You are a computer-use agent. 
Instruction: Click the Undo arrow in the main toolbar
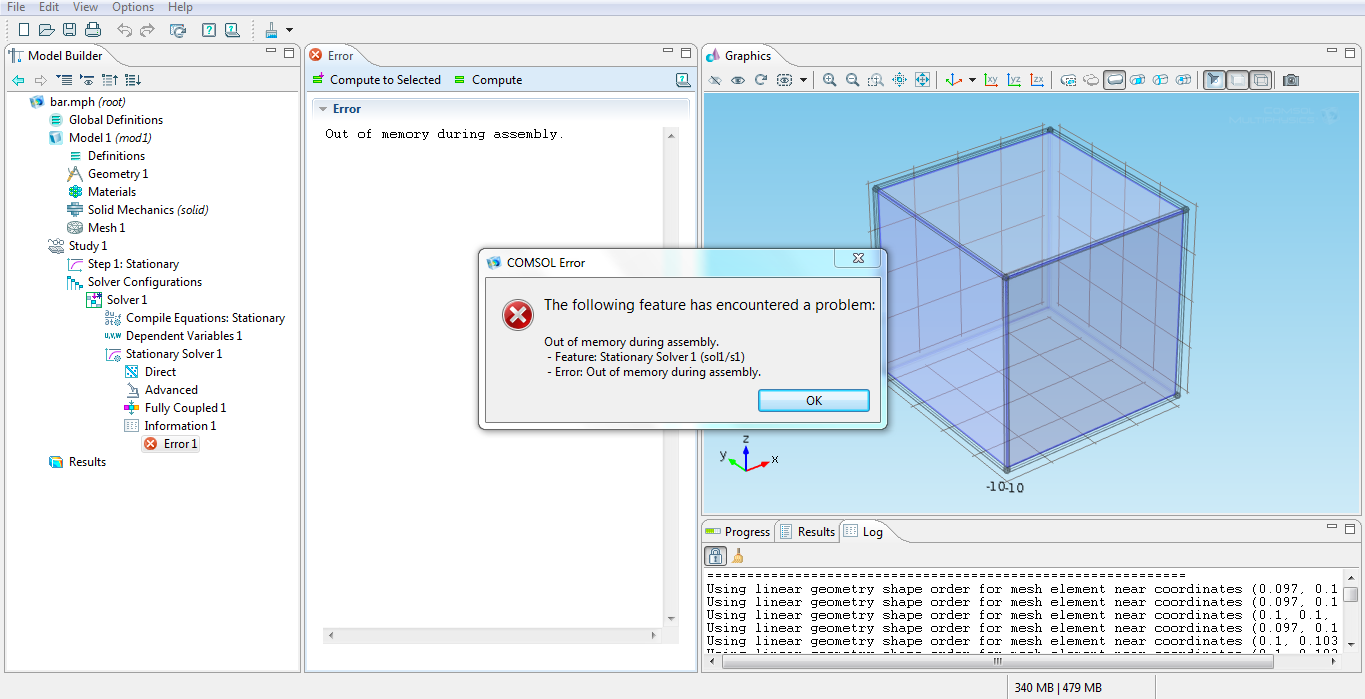[124, 30]
